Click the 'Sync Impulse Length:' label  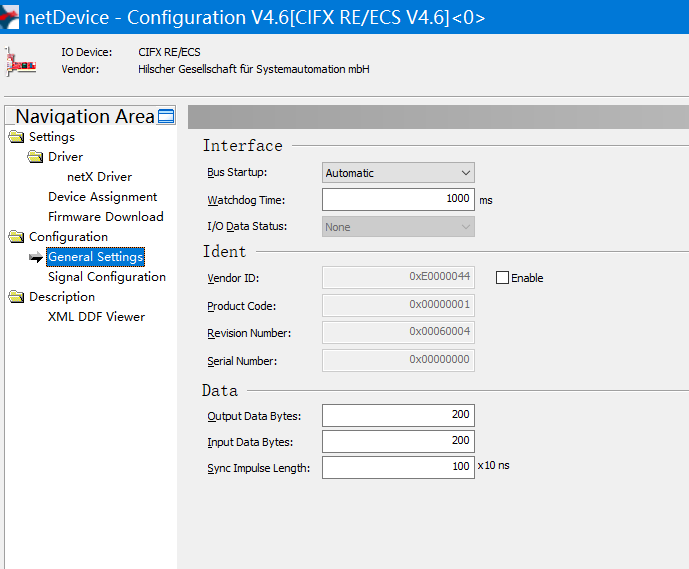pyautogui.click(x=258, y=468)
